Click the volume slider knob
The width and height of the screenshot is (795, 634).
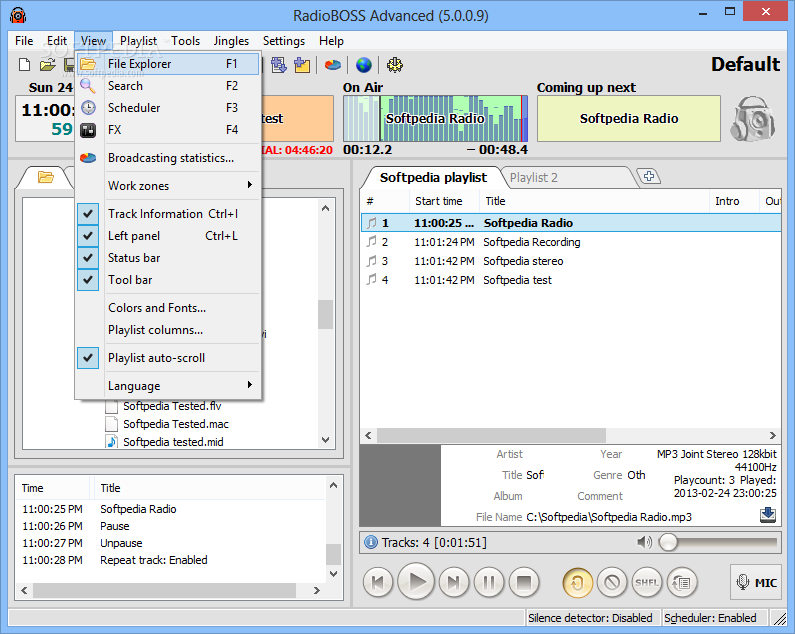(668, 542)
